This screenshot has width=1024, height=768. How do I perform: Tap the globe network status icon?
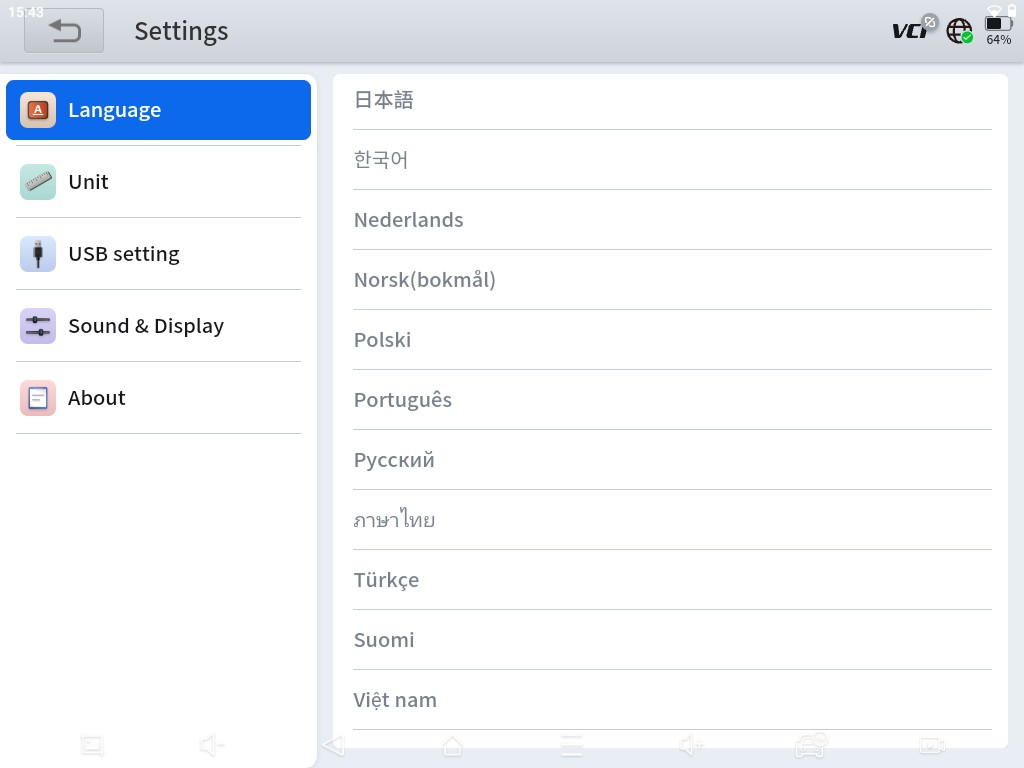tap(959, 30)
